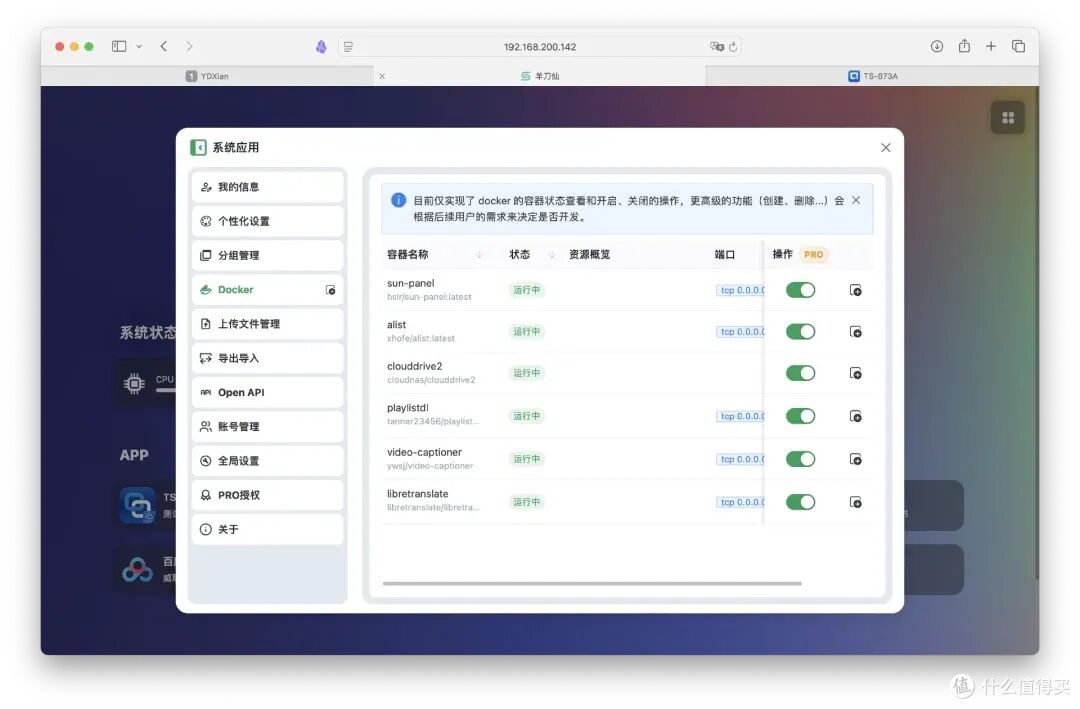Open the reader view icon
The image size is (1080, 709).
(349, 47)
